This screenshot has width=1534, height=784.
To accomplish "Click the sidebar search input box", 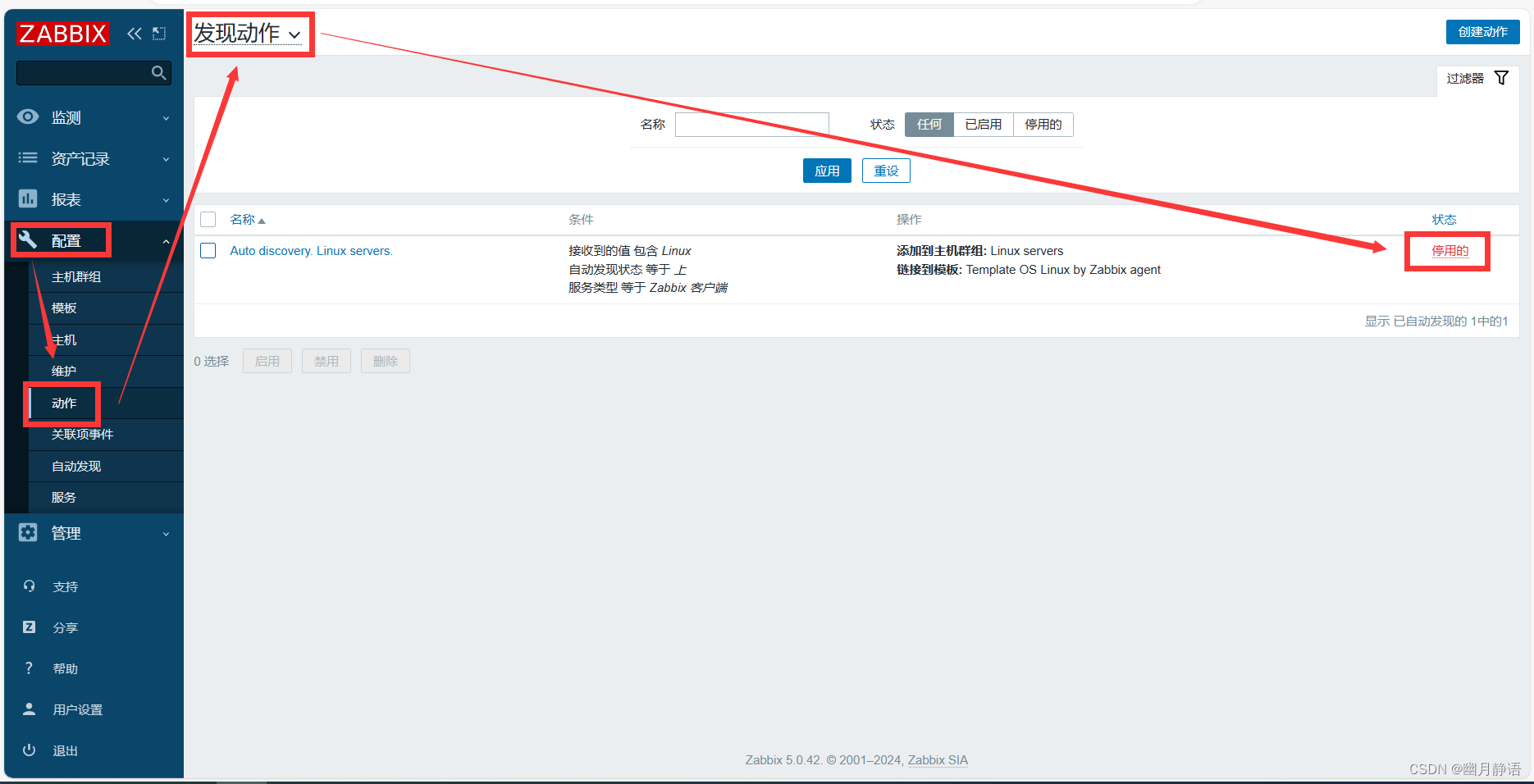I will [94, 73].
